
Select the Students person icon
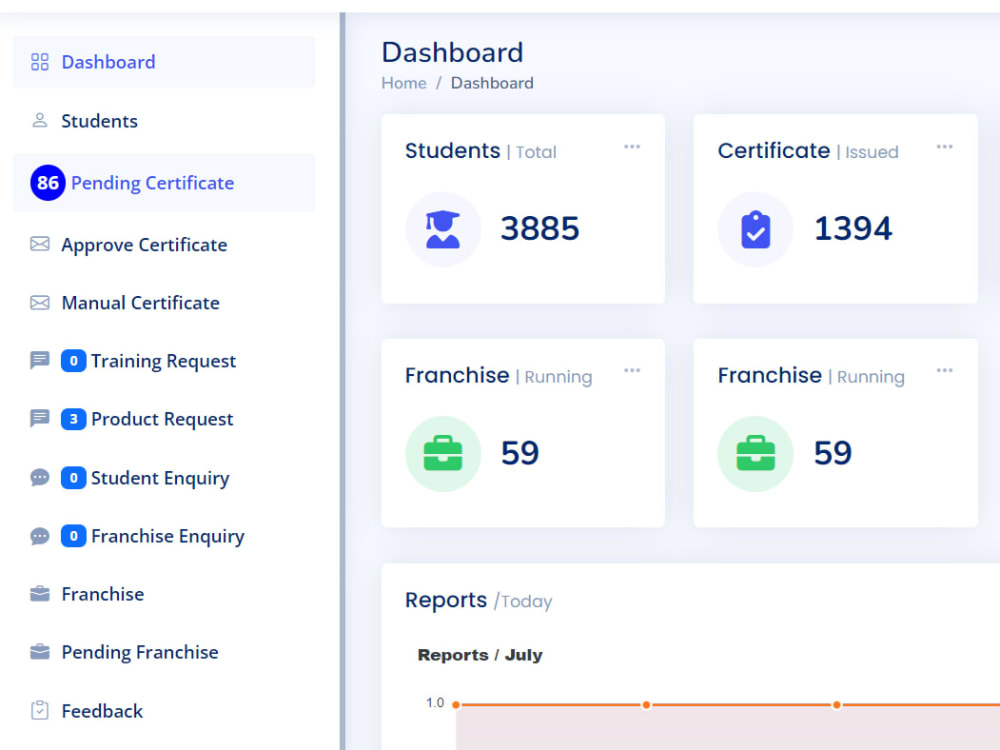point(40,120)
